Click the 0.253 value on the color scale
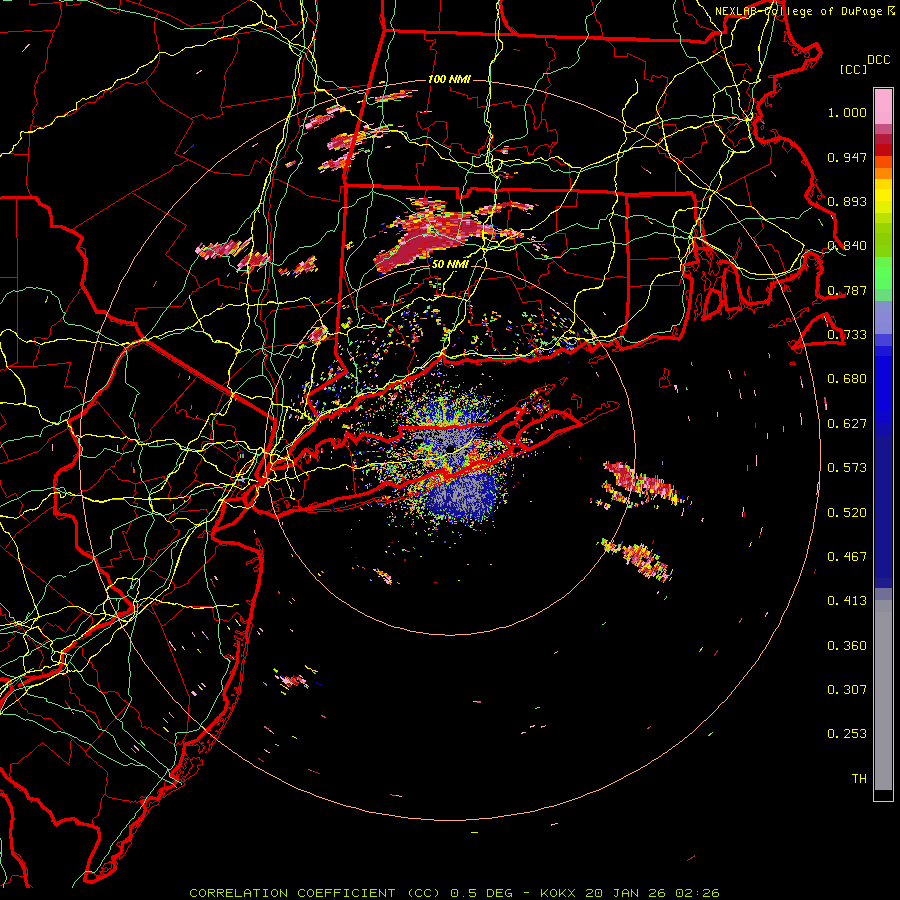 (847, 734)
